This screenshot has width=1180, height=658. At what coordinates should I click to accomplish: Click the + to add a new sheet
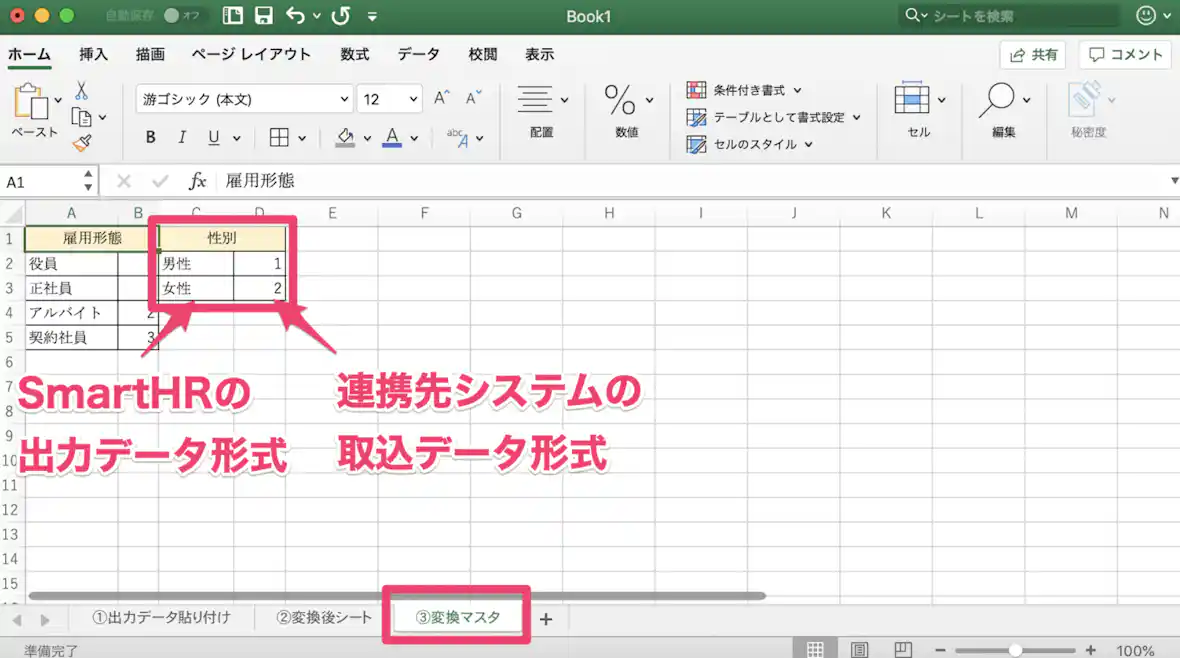click(x=546, y=619)
